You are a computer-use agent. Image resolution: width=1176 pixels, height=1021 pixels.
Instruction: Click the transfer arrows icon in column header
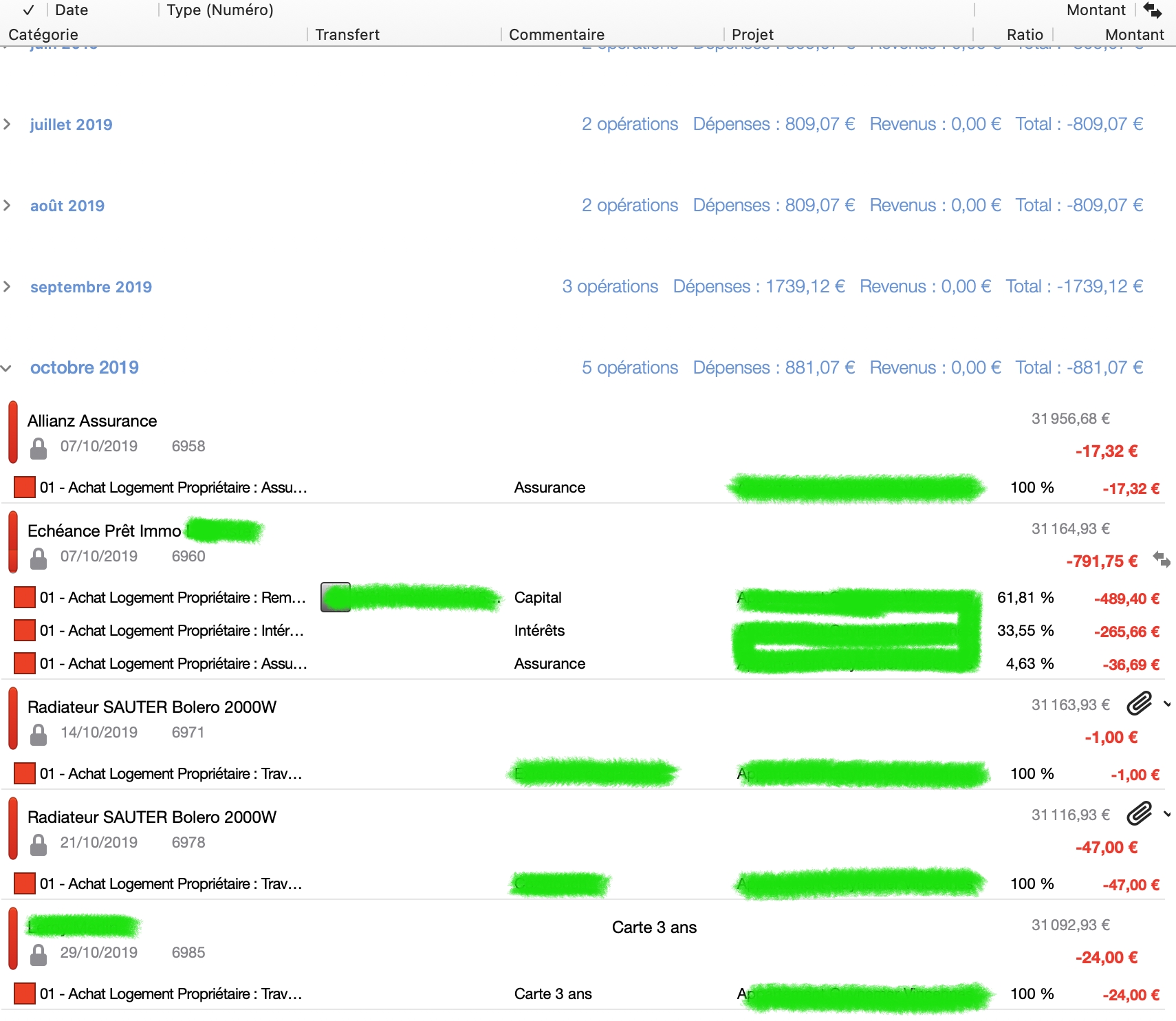click(x=1152, y=10)
